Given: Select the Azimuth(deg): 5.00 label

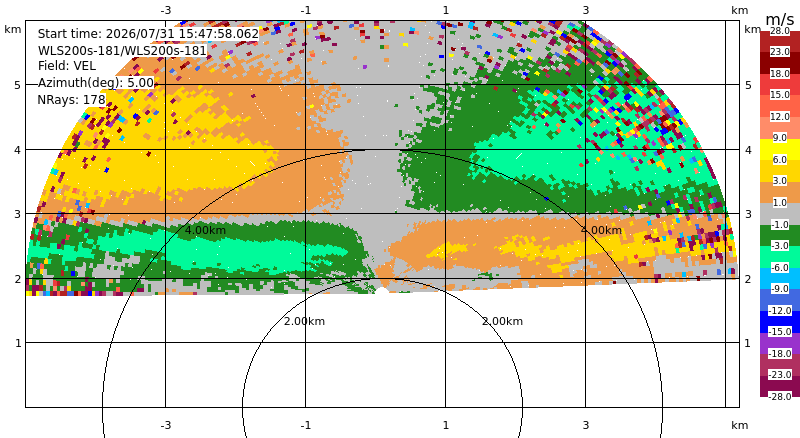Looking at the screenshot, I should tap(95, 83).
